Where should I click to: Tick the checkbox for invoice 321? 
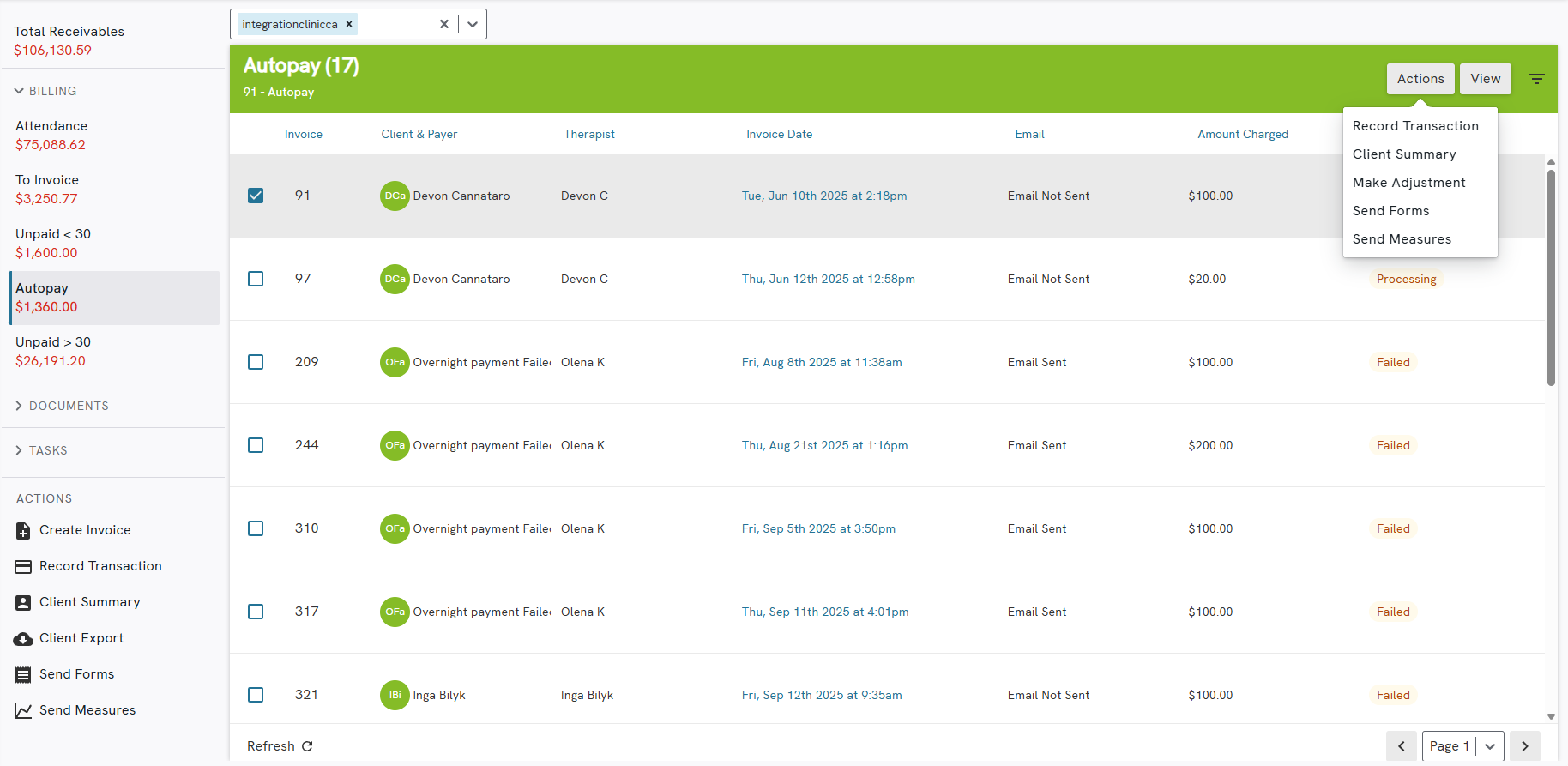click(x=256, y=695)
